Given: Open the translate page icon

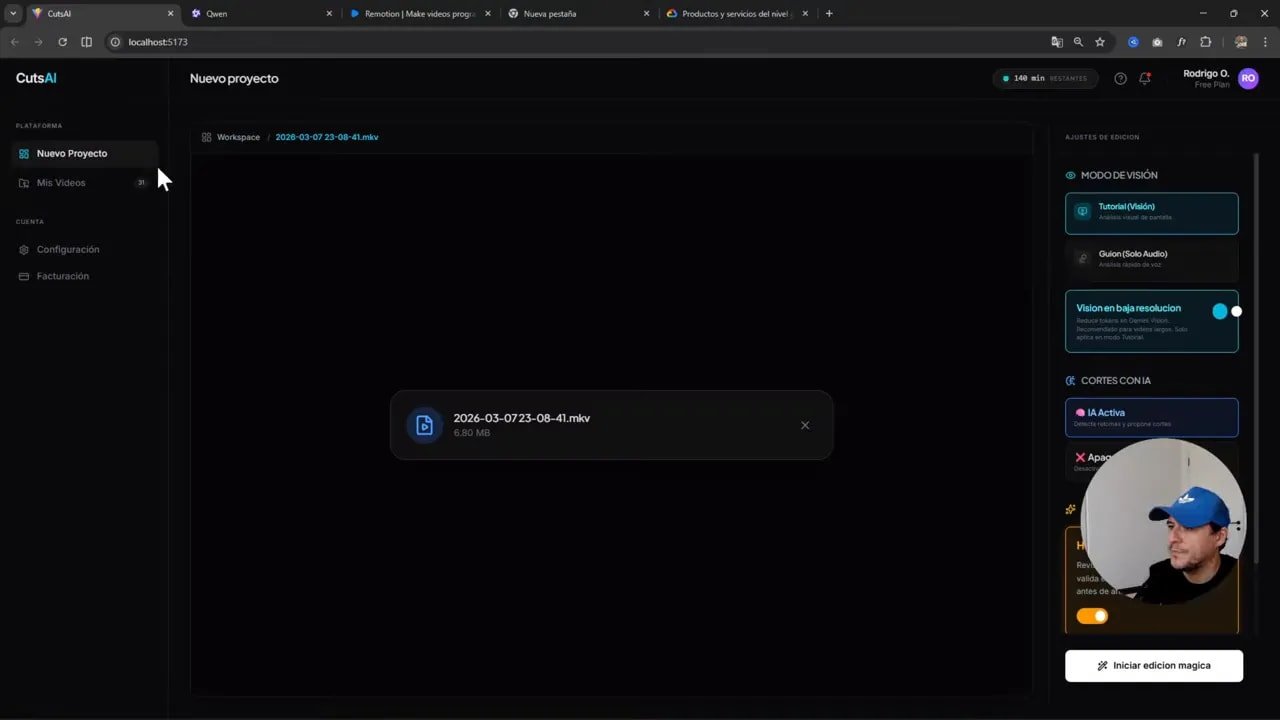Looking at the screenshot, I should pos(1057,42).
